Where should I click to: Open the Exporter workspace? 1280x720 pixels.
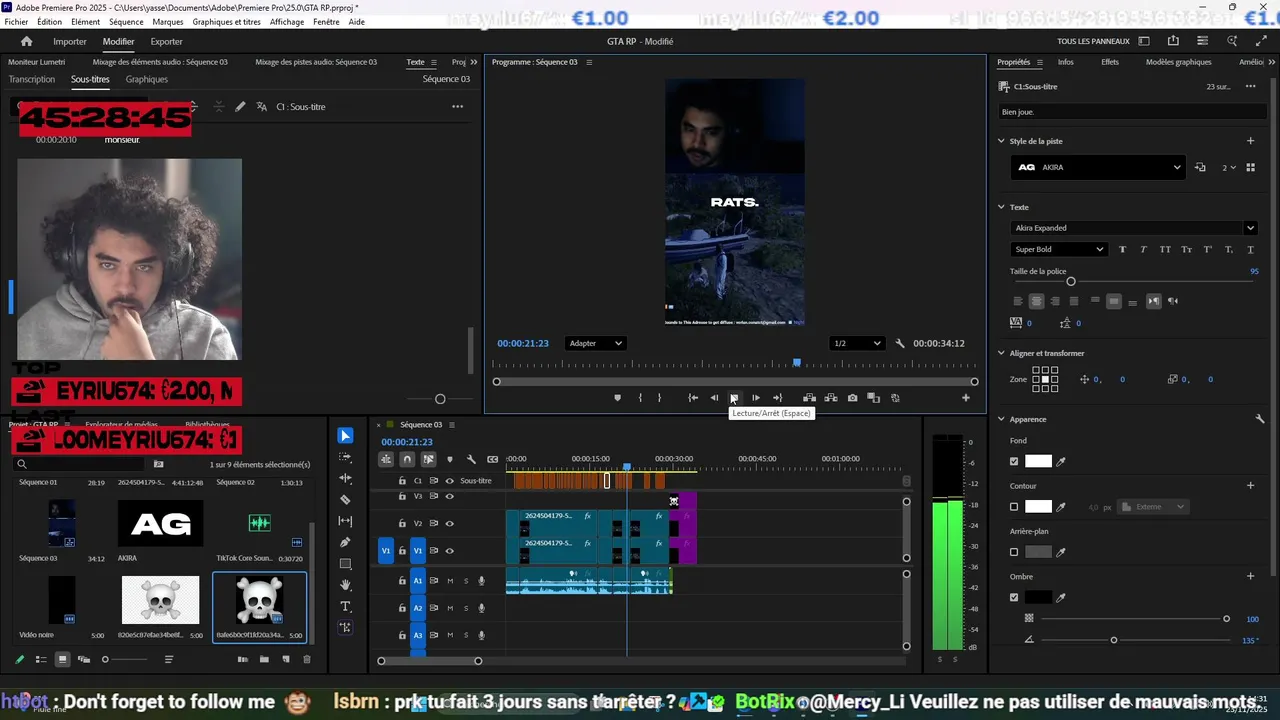point(166,41)
